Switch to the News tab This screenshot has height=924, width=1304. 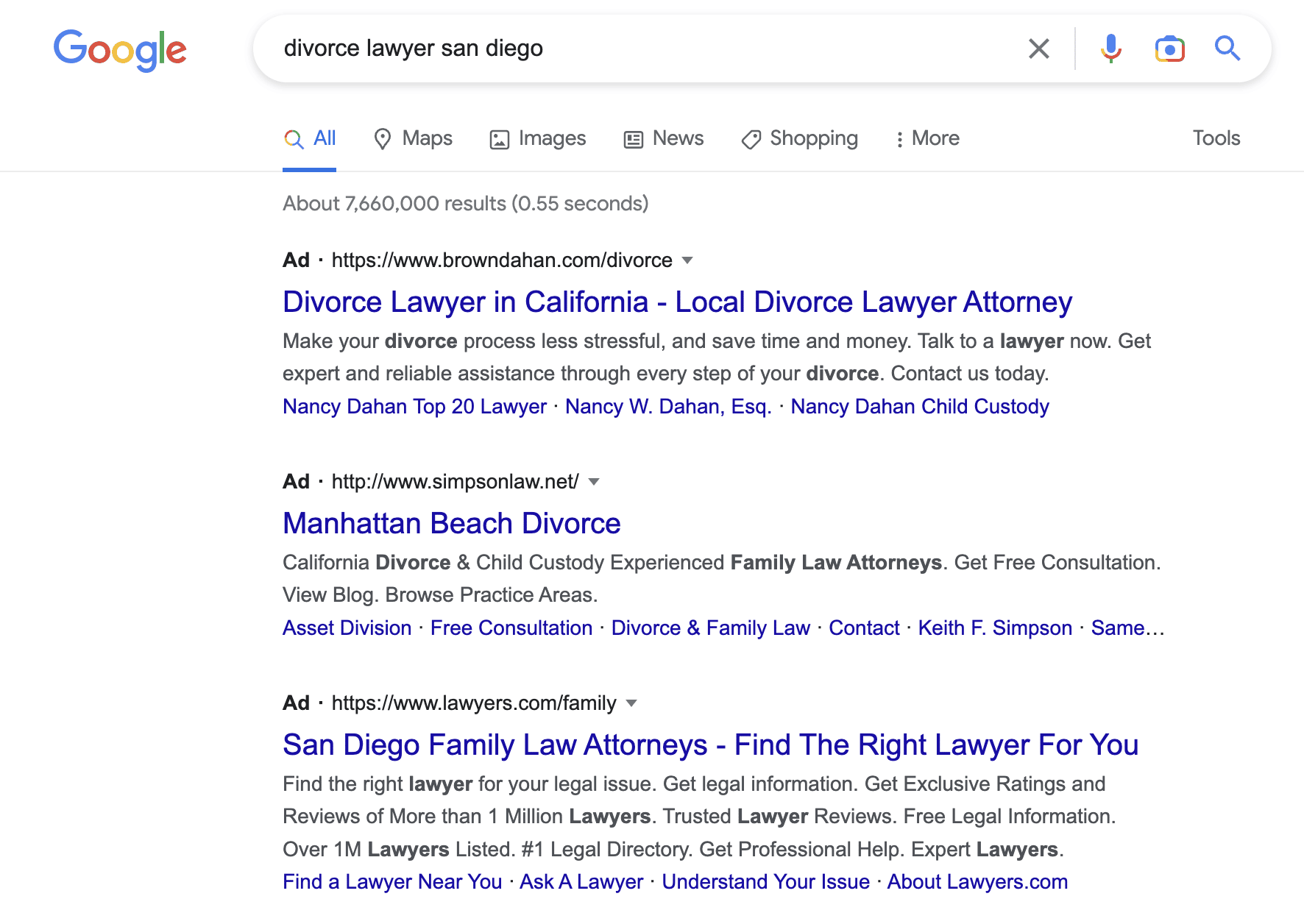click(664, 138)
